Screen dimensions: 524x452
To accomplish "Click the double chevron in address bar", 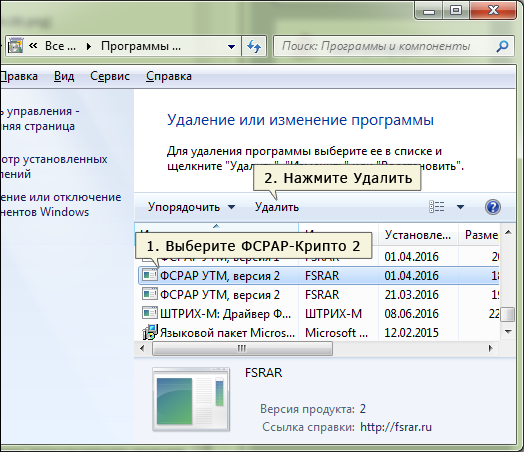I will click(x=33, y=45).
